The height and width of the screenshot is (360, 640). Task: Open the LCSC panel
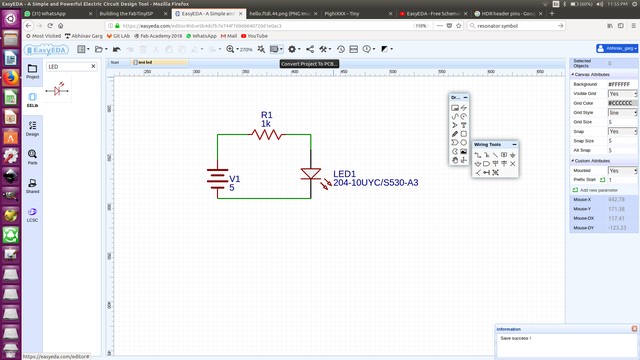pos(33,215)
